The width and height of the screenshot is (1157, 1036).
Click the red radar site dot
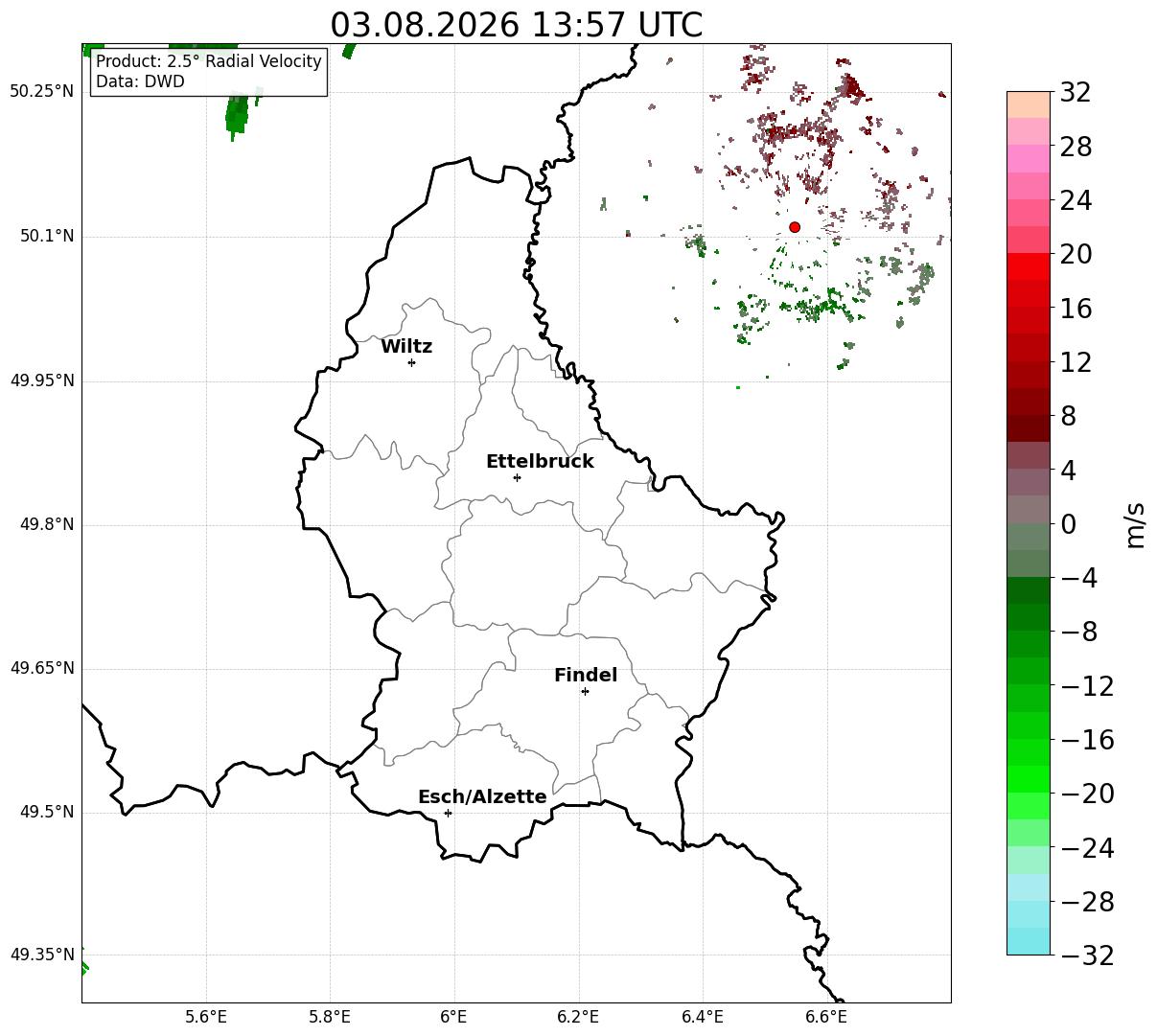[x=795, y=227]
